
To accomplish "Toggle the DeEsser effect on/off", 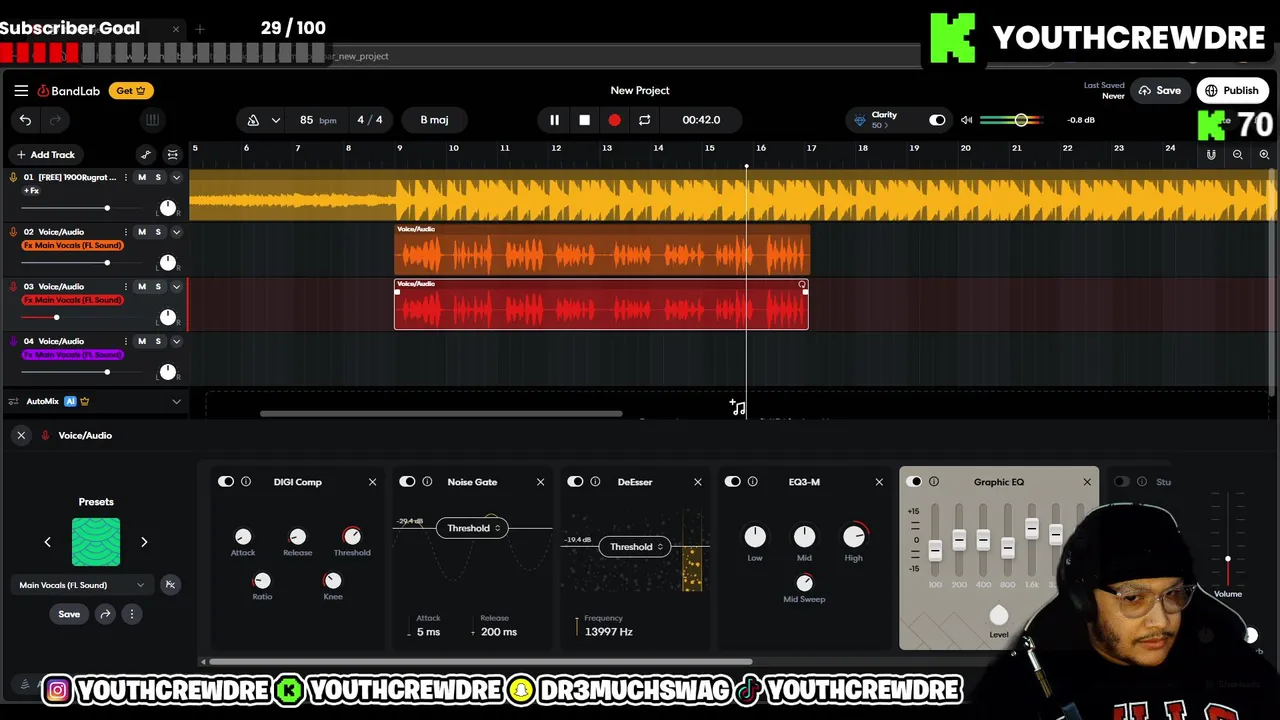I will (x=575, y=482).
